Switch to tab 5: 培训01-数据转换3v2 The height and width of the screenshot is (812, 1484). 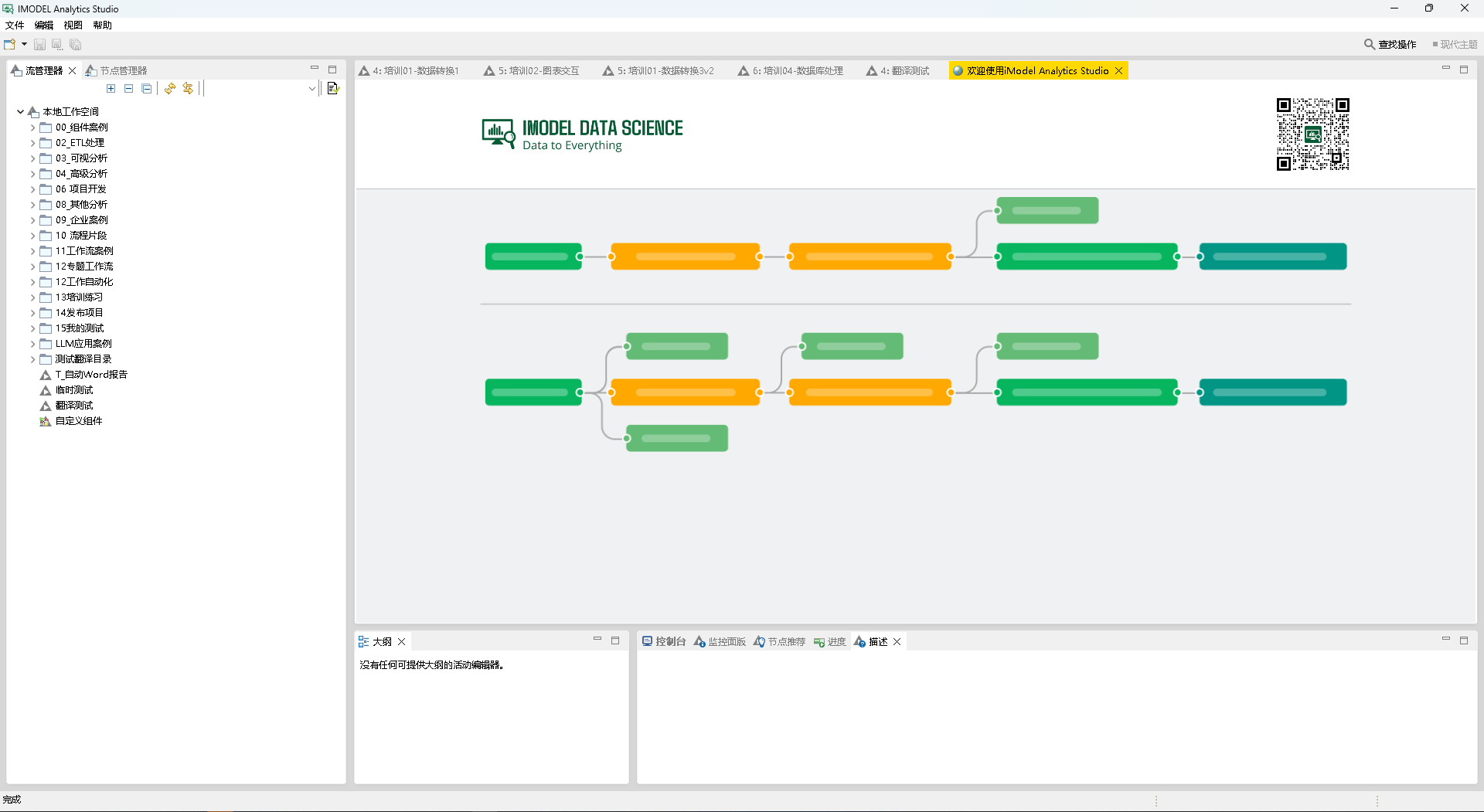[659, 71]
